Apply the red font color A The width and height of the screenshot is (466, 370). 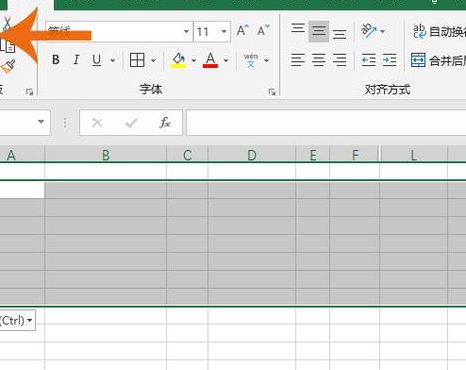[x=210, y=60]
